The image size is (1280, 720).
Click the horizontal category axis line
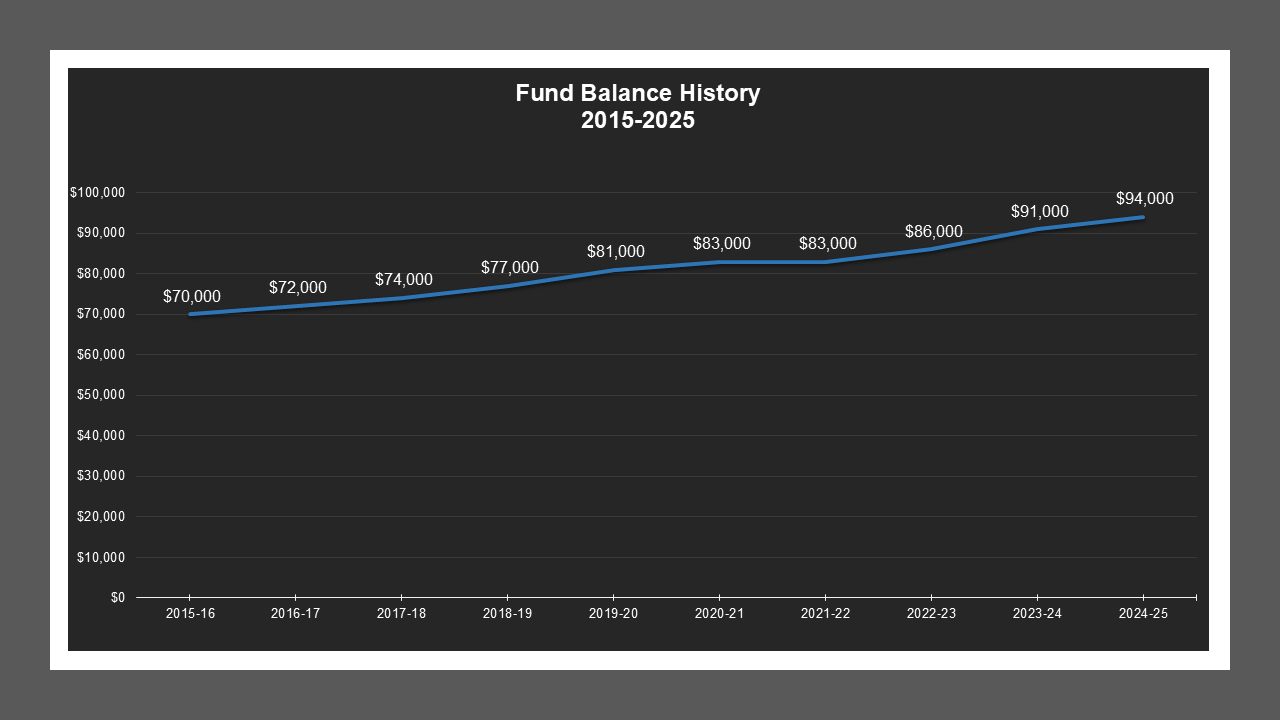[660, 597]
